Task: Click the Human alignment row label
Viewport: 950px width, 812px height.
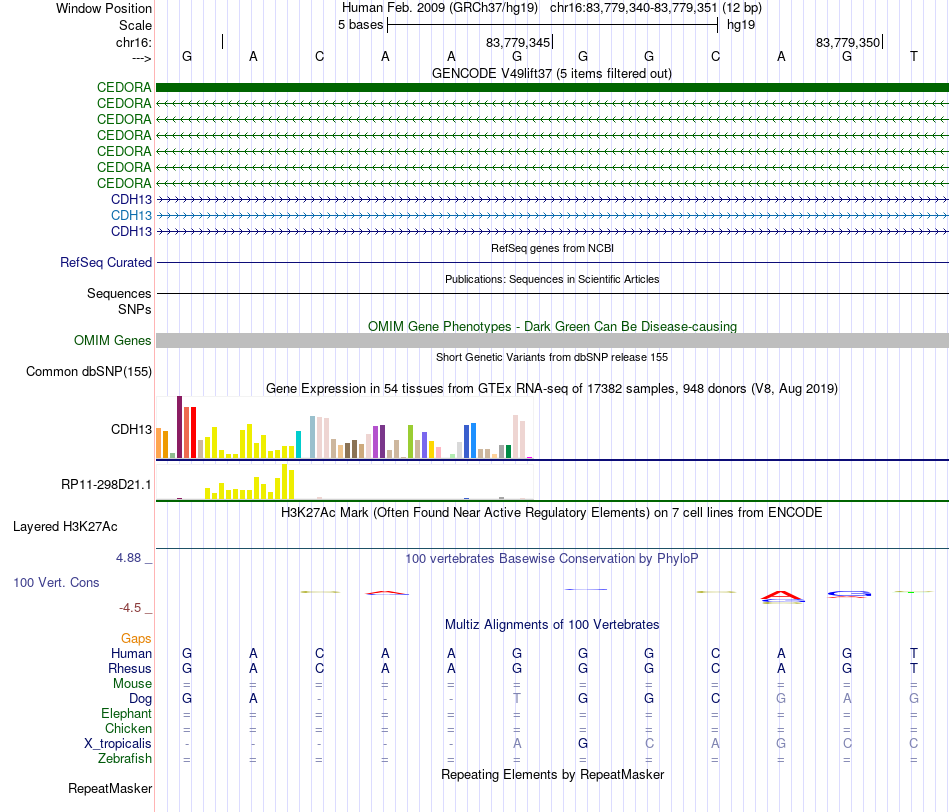Action: tap(131, 653)
